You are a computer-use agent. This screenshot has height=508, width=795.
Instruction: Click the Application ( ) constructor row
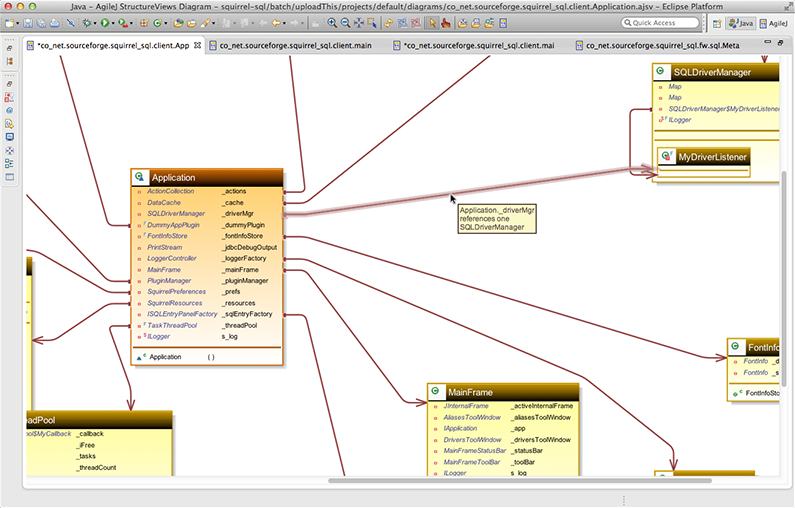(207, 357)
